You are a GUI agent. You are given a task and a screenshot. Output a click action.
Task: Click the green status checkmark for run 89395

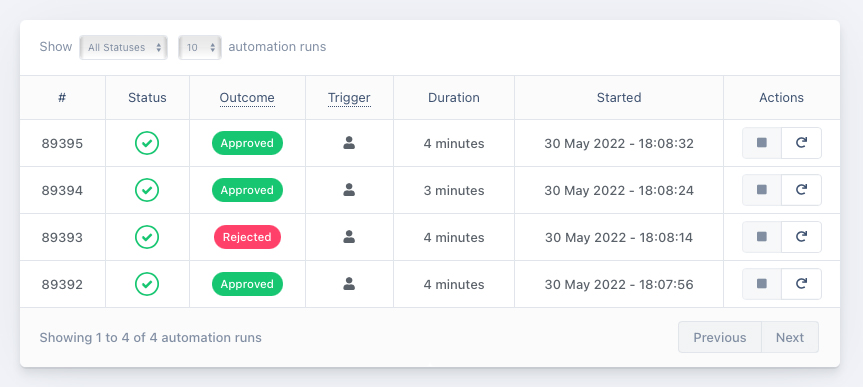click(147, 143)
